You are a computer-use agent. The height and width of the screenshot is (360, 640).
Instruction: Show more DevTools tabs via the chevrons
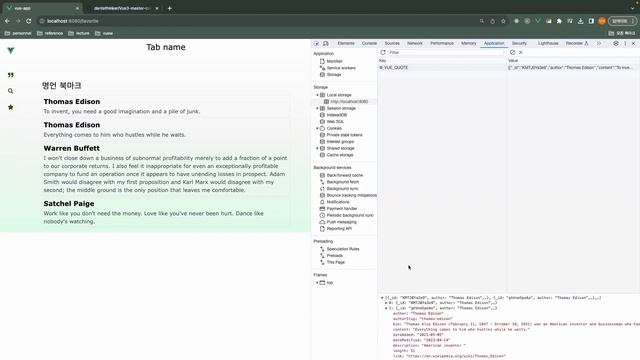599,43
